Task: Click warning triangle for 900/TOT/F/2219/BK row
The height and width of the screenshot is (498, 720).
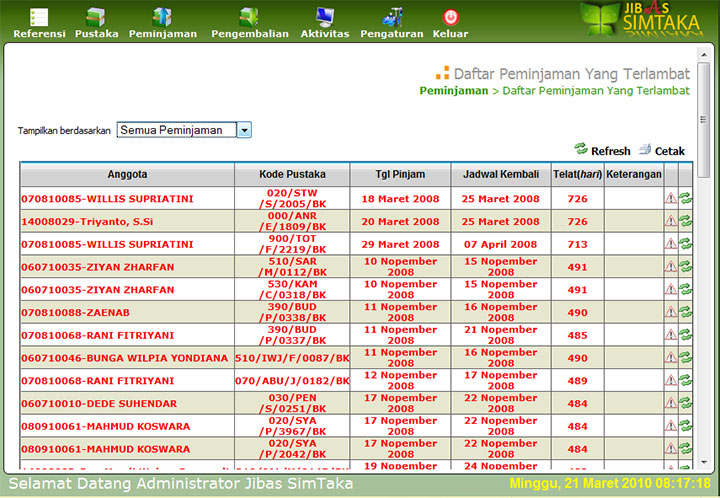Action: coord(671,244)
